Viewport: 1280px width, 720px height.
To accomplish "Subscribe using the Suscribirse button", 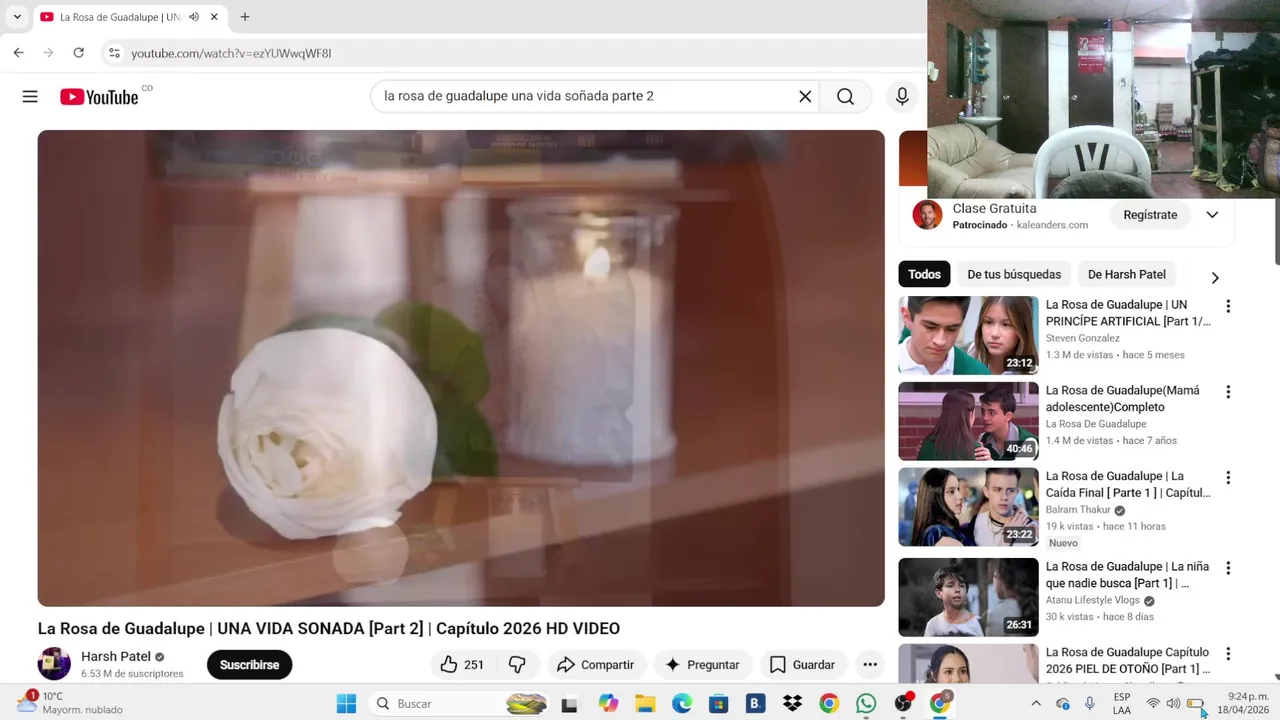I will [x=249, y=665].
